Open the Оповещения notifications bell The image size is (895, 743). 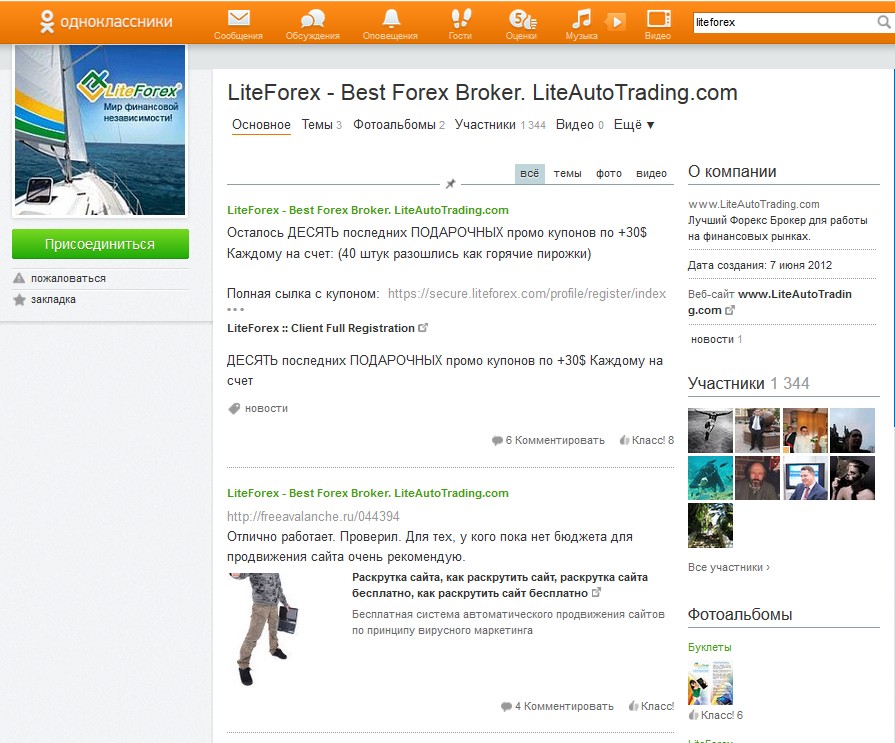pyautogui.click(x=390, y=25)
